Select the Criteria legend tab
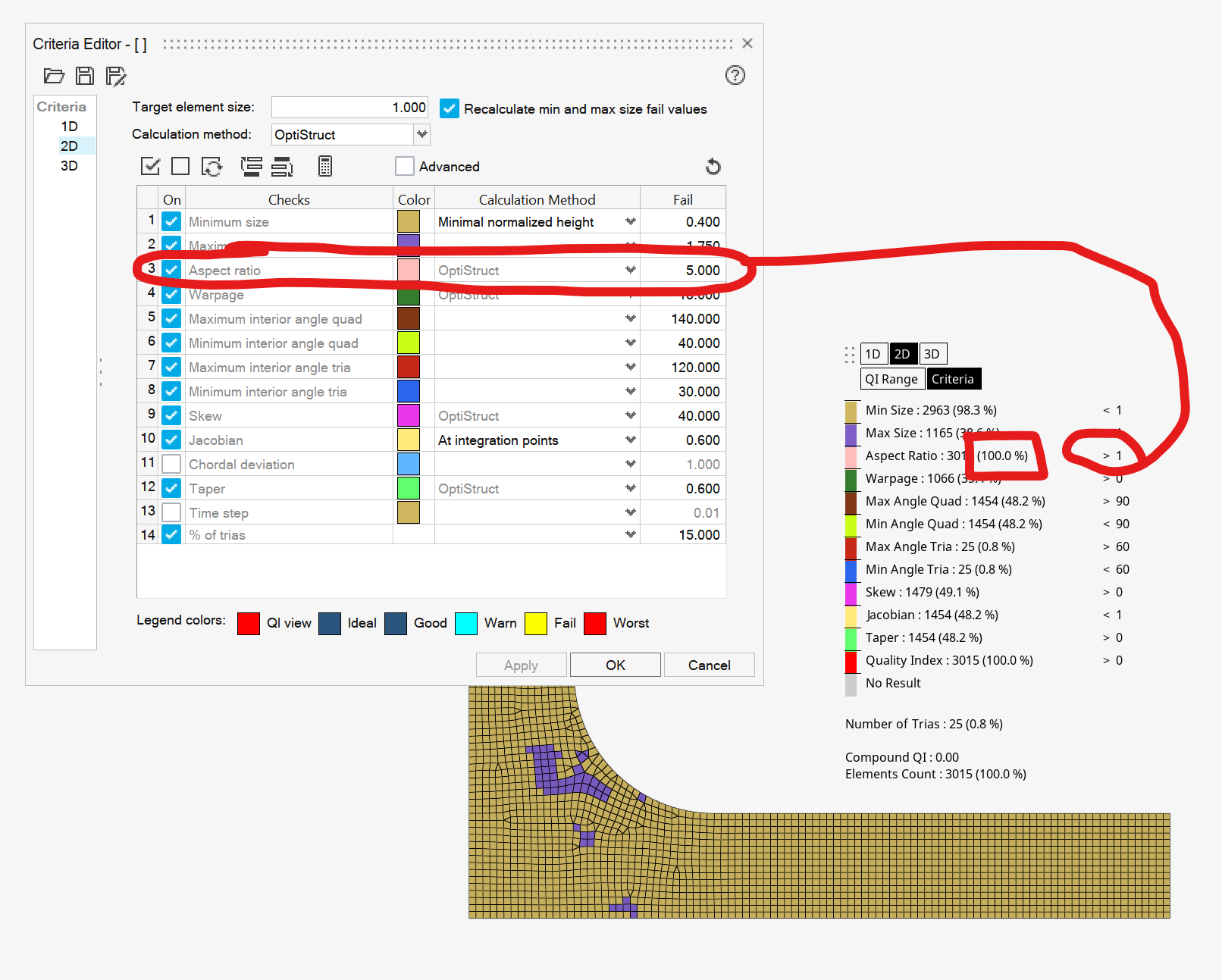This screenshot has height=980, width=1222. pyautogui.click(x=953, y=379)
